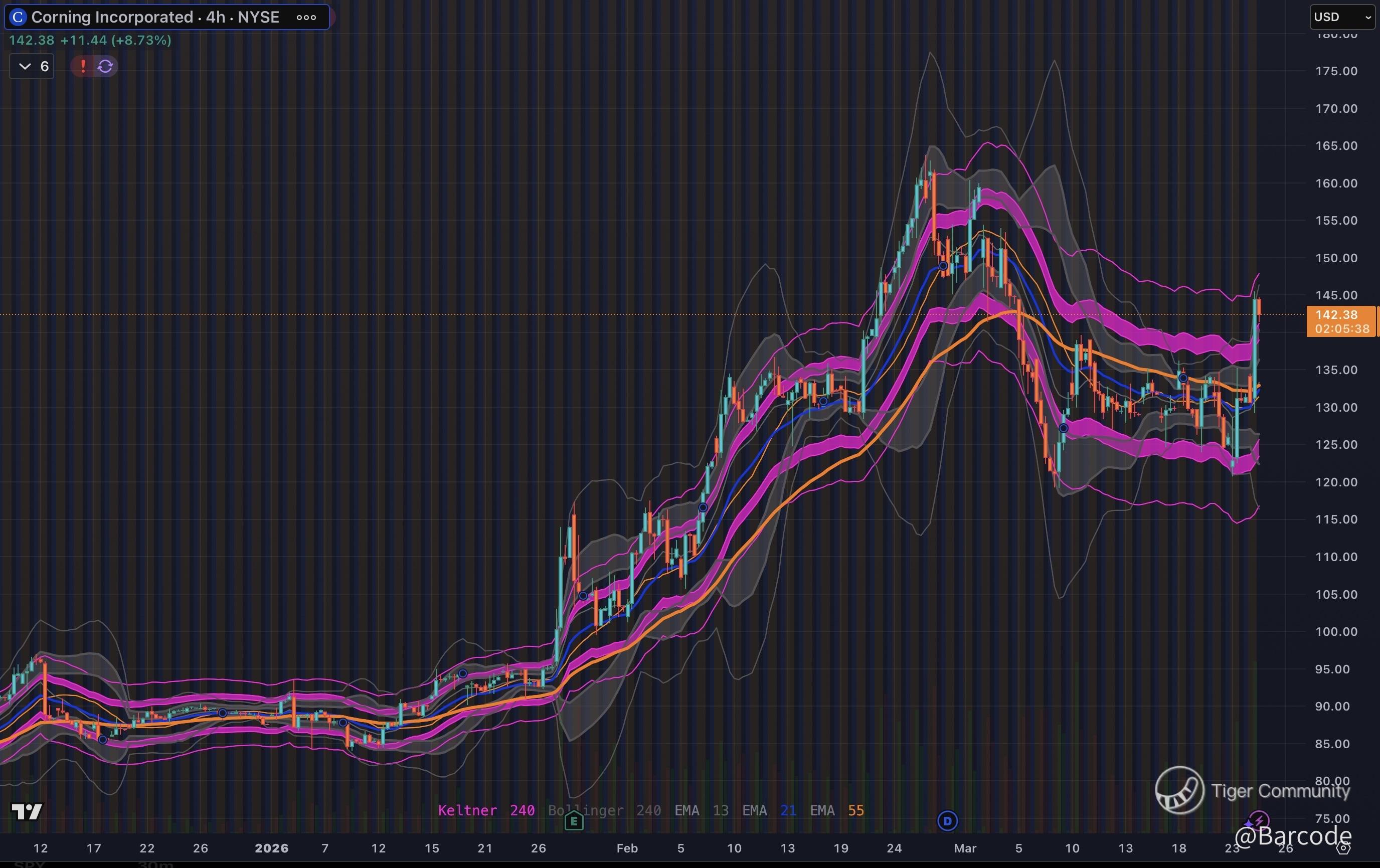Click the green E earnings marker
The width and height of the screenshot is (1380, 868).
point(574,821)
